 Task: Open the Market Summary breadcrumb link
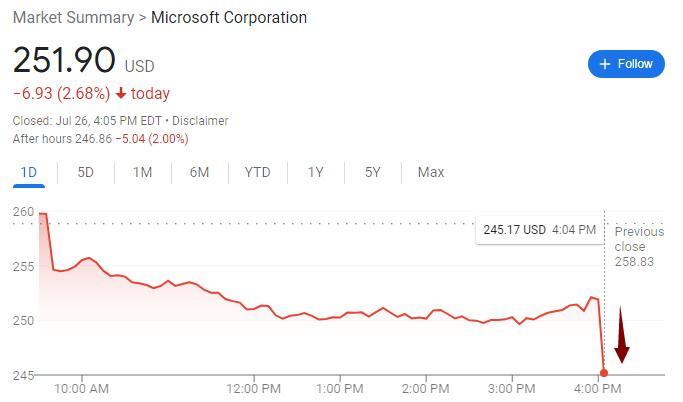[x=73, y=18]
